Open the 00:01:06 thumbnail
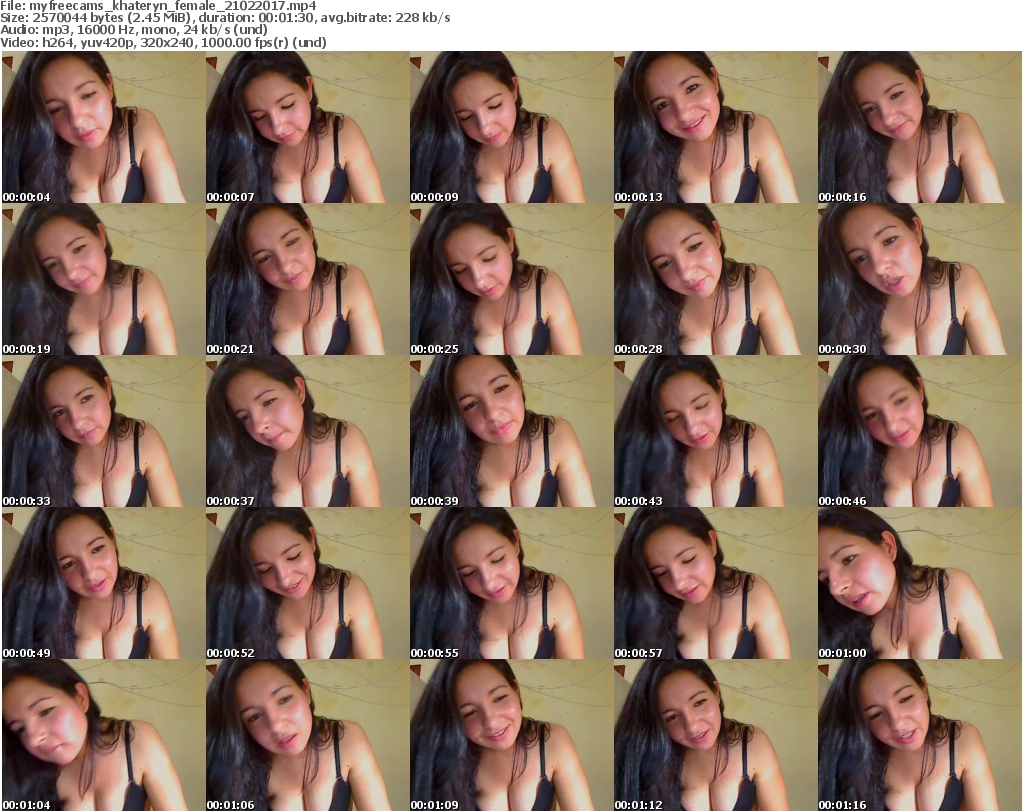Image resolution: width=1024 pixels, height=811 pixels. 308,735
